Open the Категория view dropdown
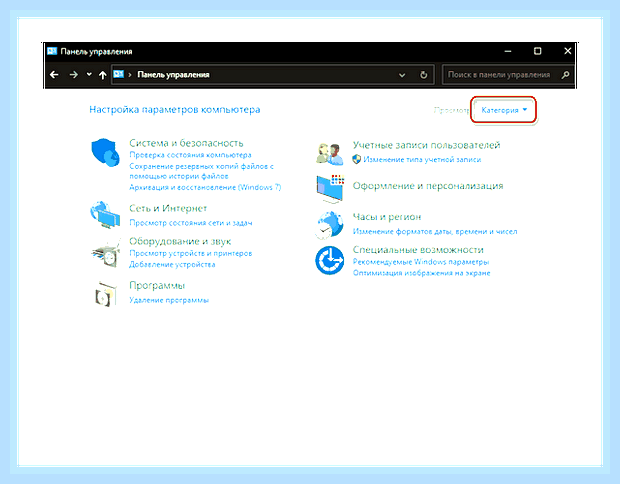 (504, 110)
